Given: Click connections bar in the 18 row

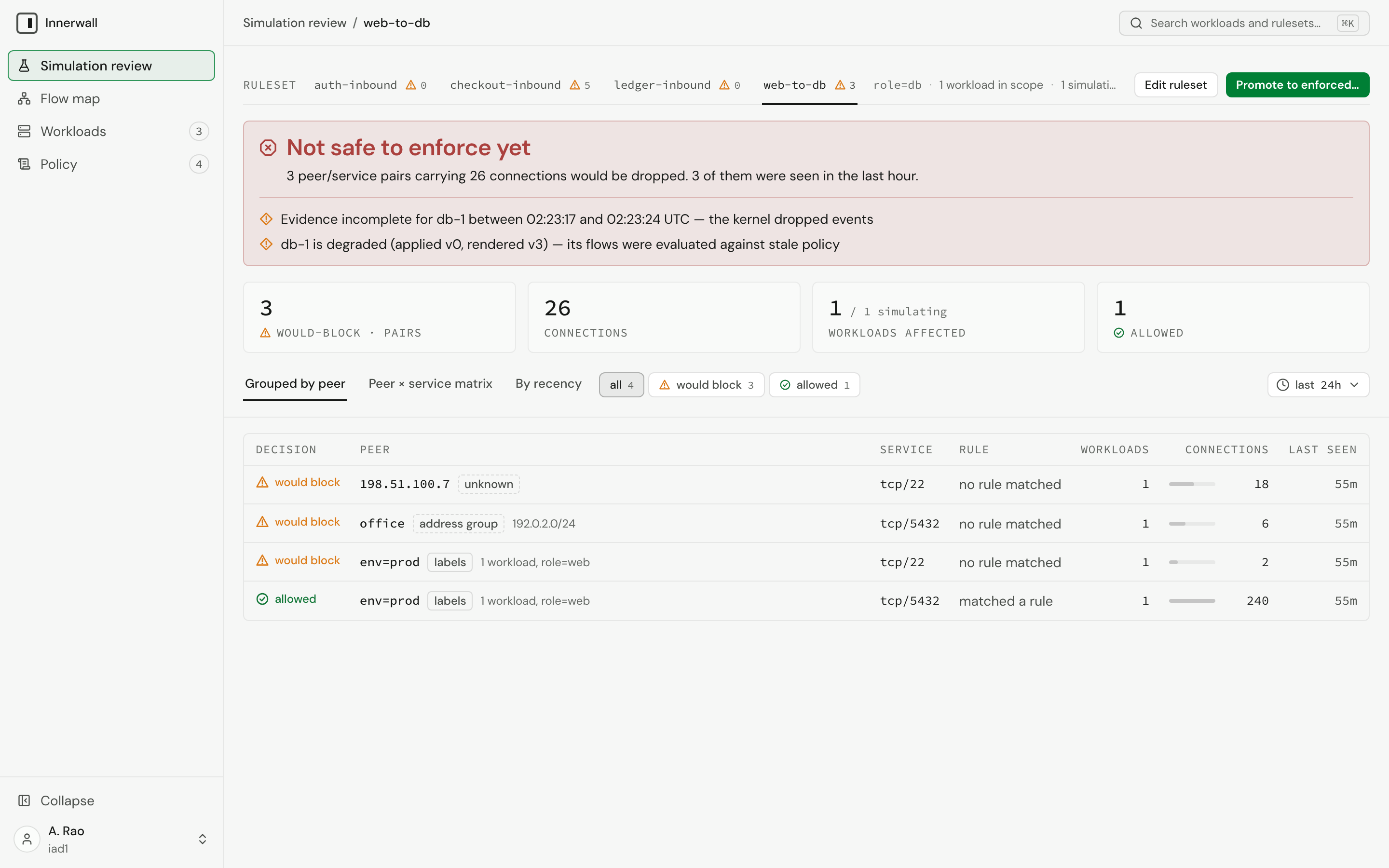Looking at the screenshot, I should click(1192, 484).
